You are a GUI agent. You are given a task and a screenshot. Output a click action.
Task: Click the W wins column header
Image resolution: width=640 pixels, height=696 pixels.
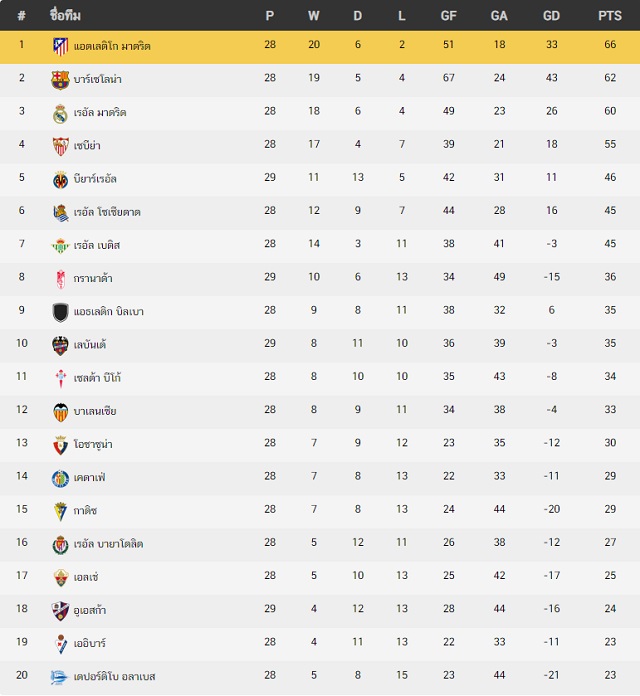tap(313, 16)
